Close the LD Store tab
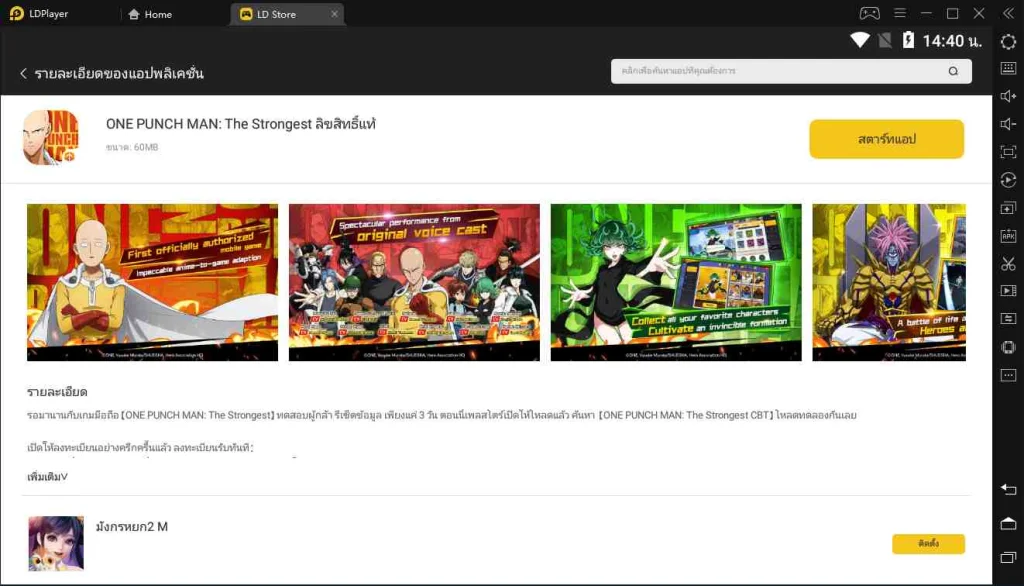 pyautogui.click(x=334, y=14)
